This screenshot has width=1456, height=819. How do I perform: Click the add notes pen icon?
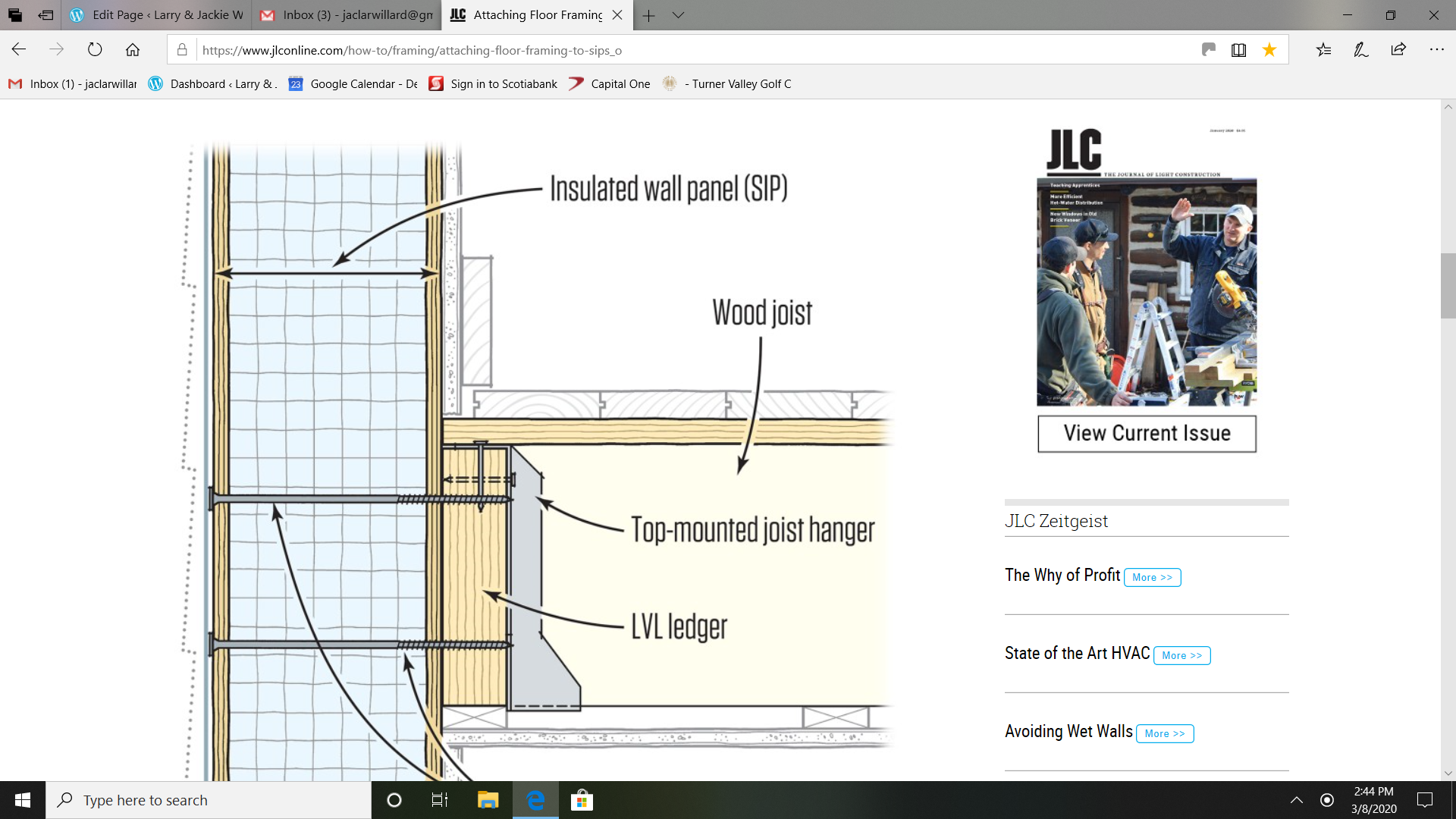[x=1361, y=50]
